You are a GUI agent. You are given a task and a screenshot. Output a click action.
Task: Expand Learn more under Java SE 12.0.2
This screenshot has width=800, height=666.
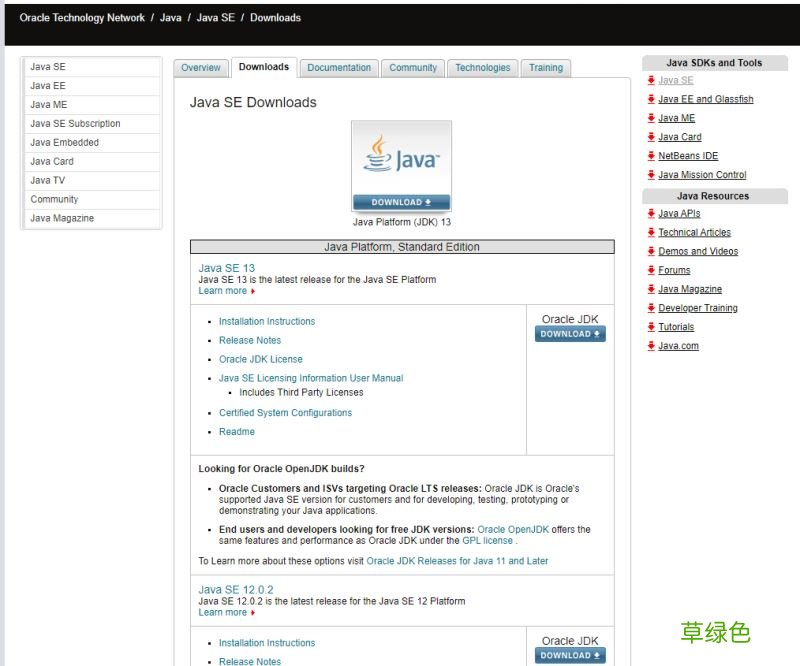pyautogui.click(x=223, y=613)
